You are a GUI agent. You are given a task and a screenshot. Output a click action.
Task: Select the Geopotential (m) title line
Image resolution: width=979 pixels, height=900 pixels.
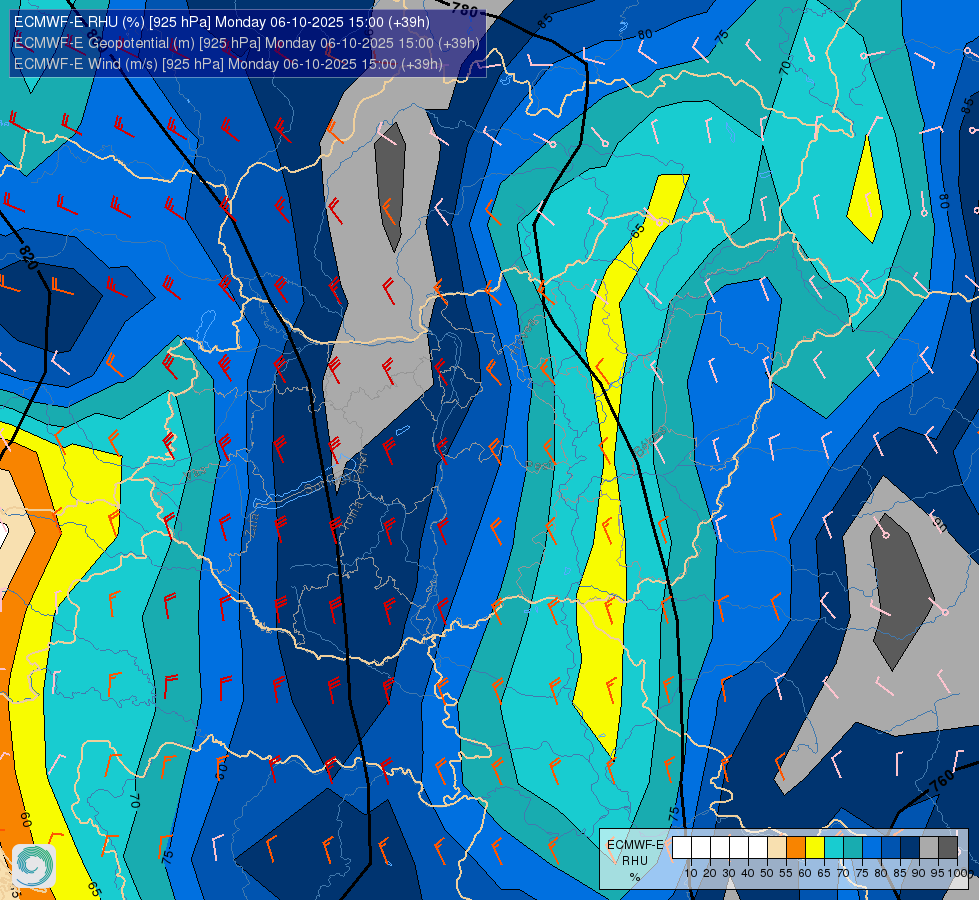[x=247, y=43]
